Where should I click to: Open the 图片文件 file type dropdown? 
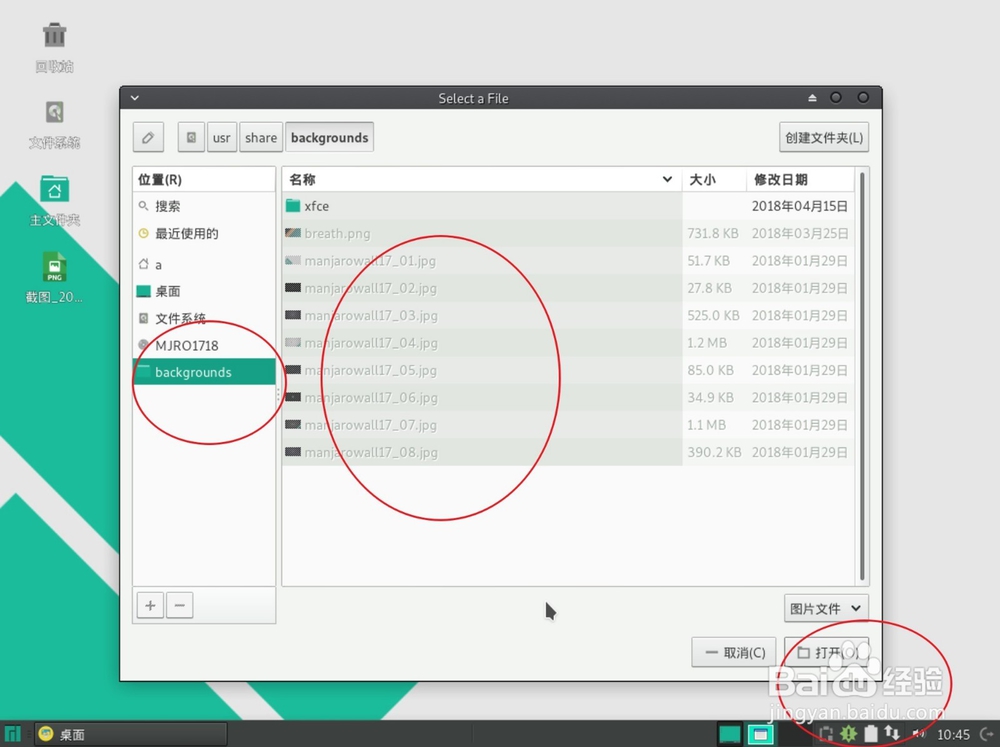(826, 608)
